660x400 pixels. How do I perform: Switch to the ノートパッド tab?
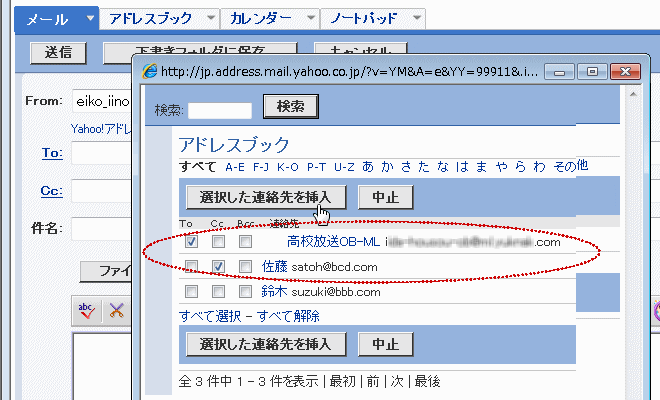pyautogui.click(x=364, y=19)
